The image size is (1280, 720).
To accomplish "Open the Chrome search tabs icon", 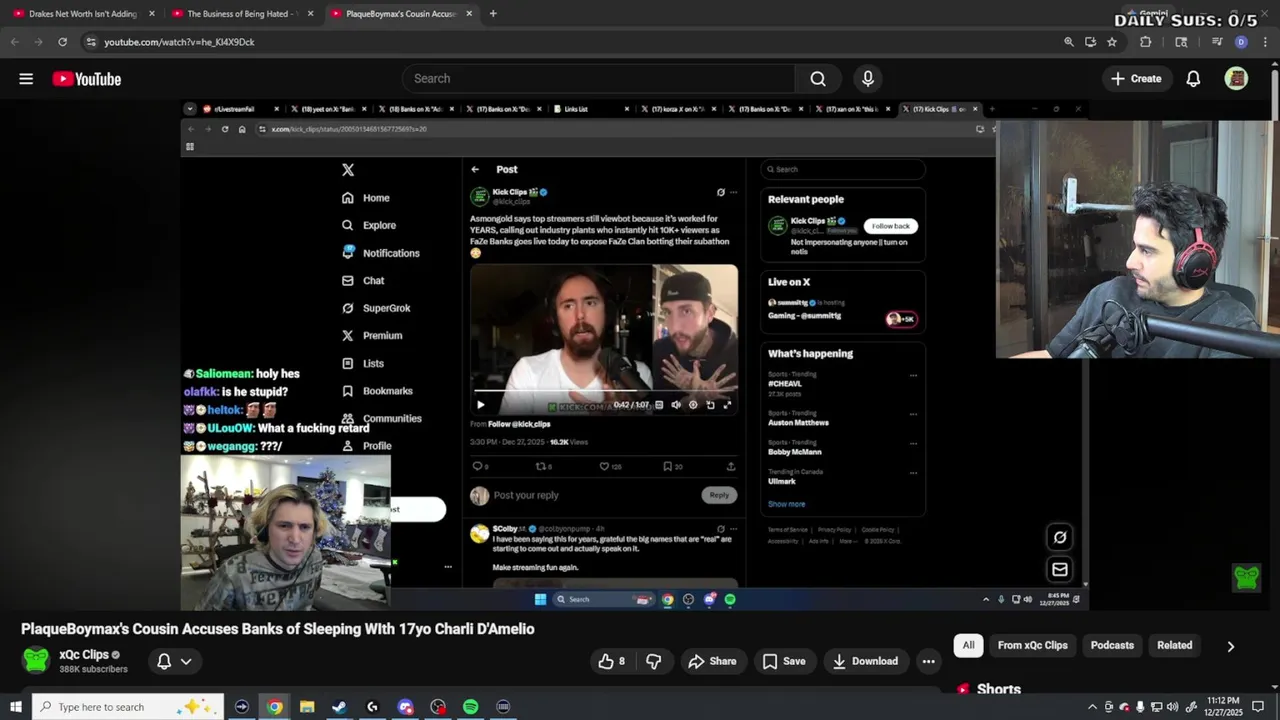I will (1181, 42).
